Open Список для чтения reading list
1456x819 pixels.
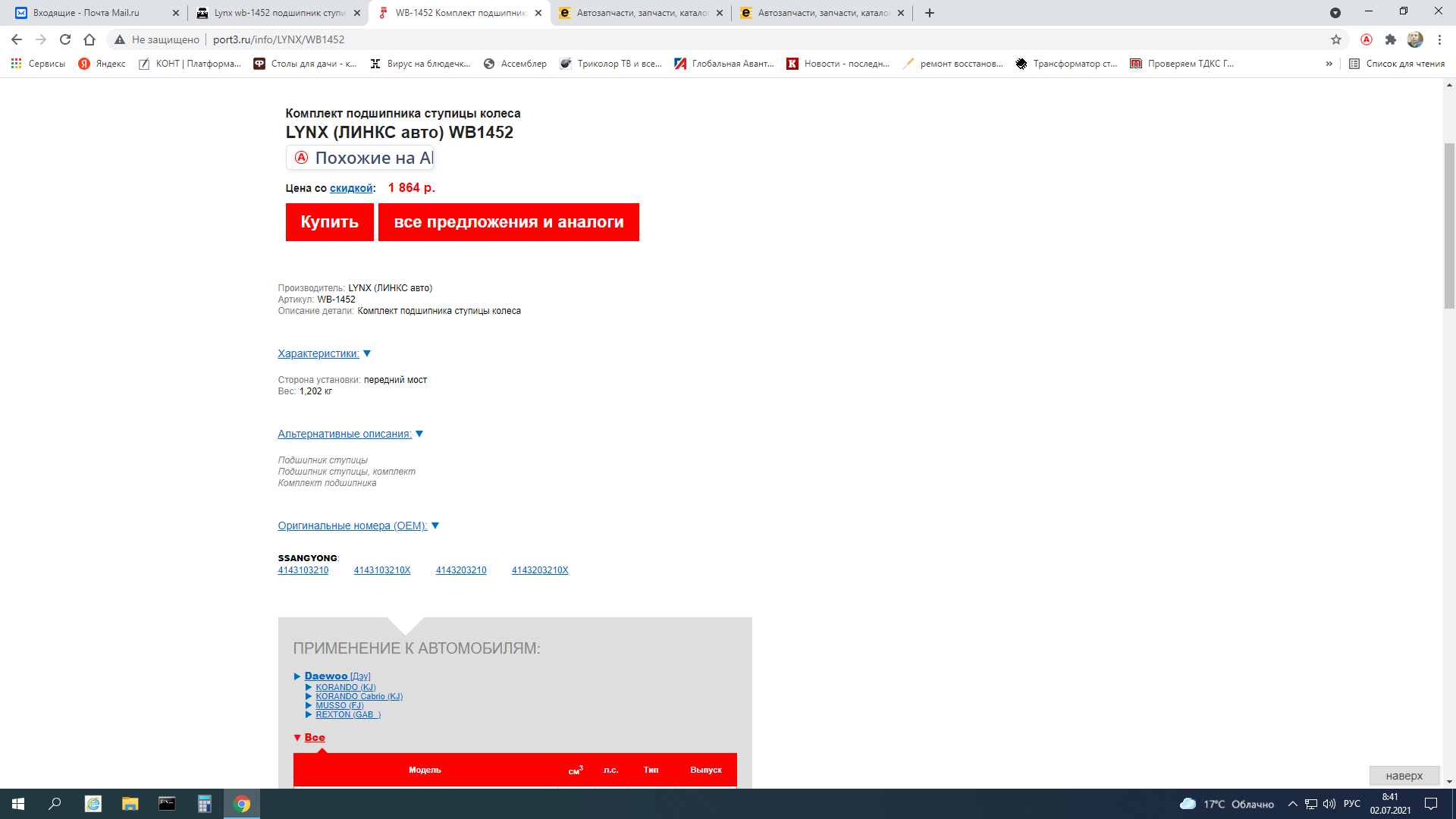[x=1397, y=64]
